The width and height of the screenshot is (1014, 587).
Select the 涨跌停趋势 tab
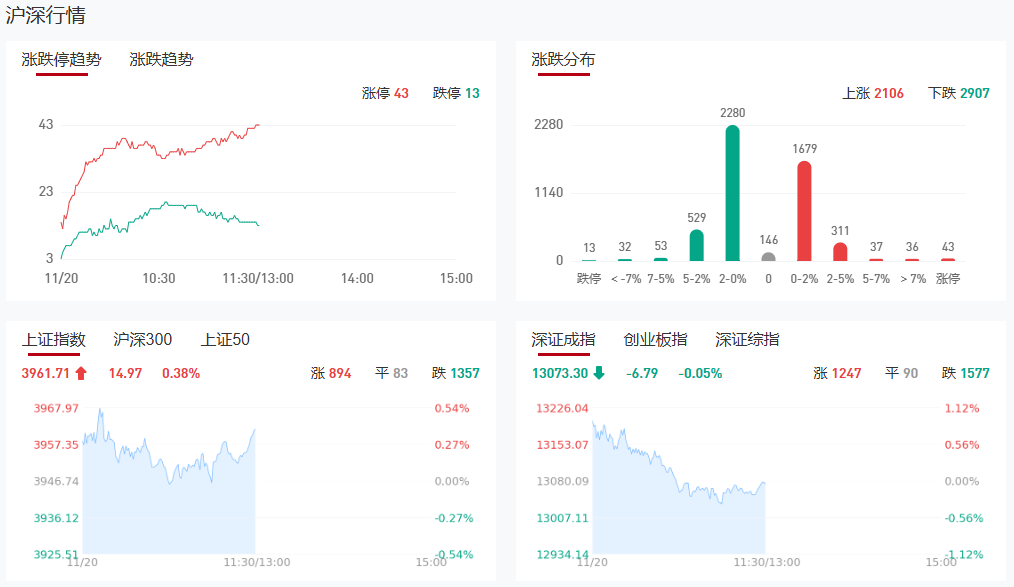click(62, 60)
